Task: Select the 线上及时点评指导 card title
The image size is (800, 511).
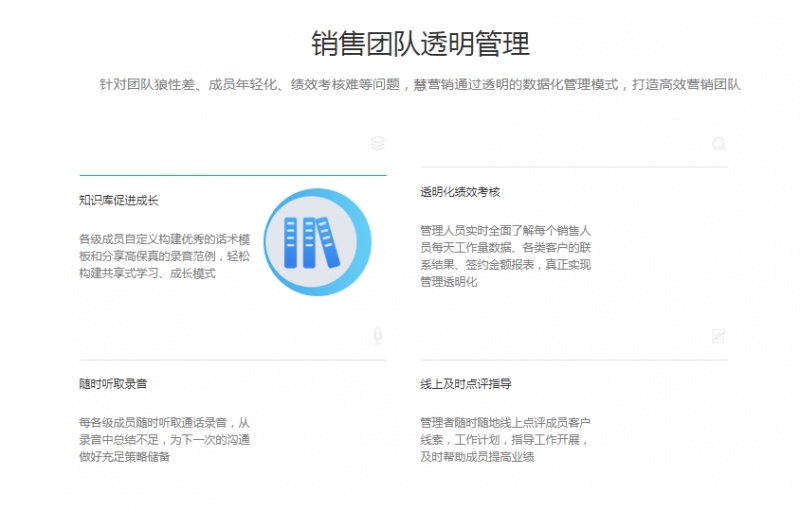Action: pos(466,384)
